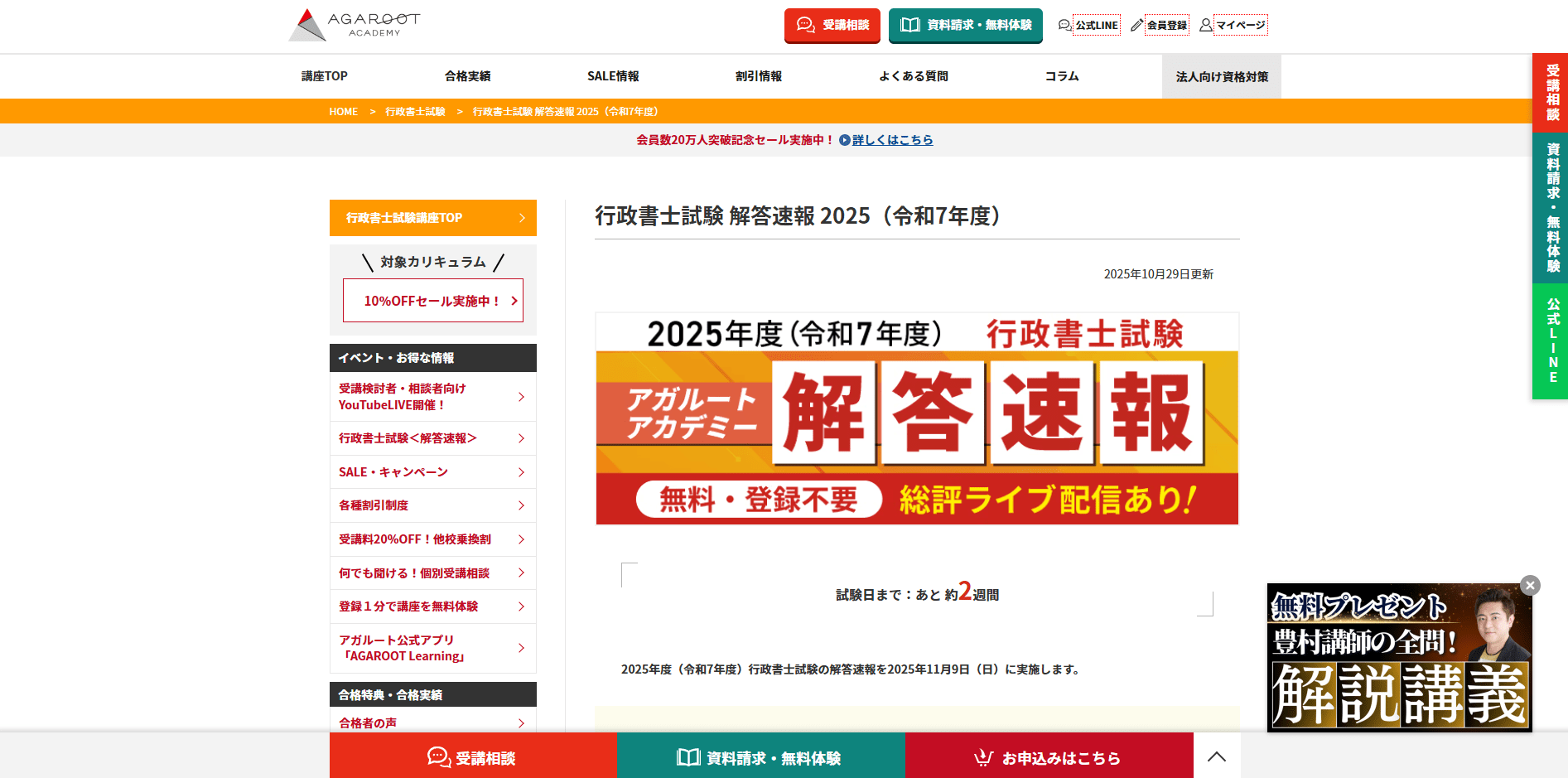Click the 公式LINE chat icon in header
This screenshot has width=1568, height=778.
1064,25
